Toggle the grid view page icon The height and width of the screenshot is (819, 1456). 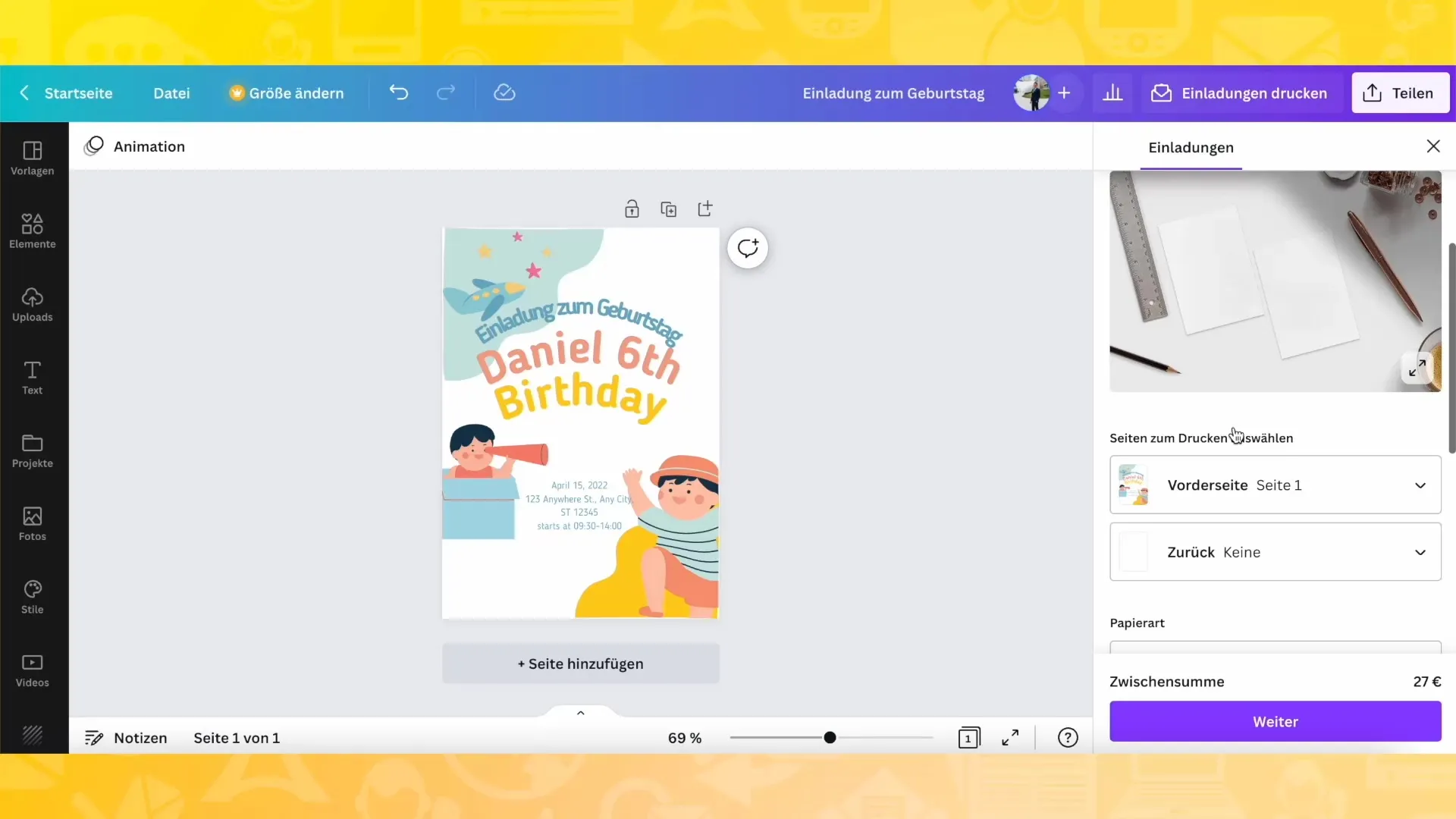point(968,738)
